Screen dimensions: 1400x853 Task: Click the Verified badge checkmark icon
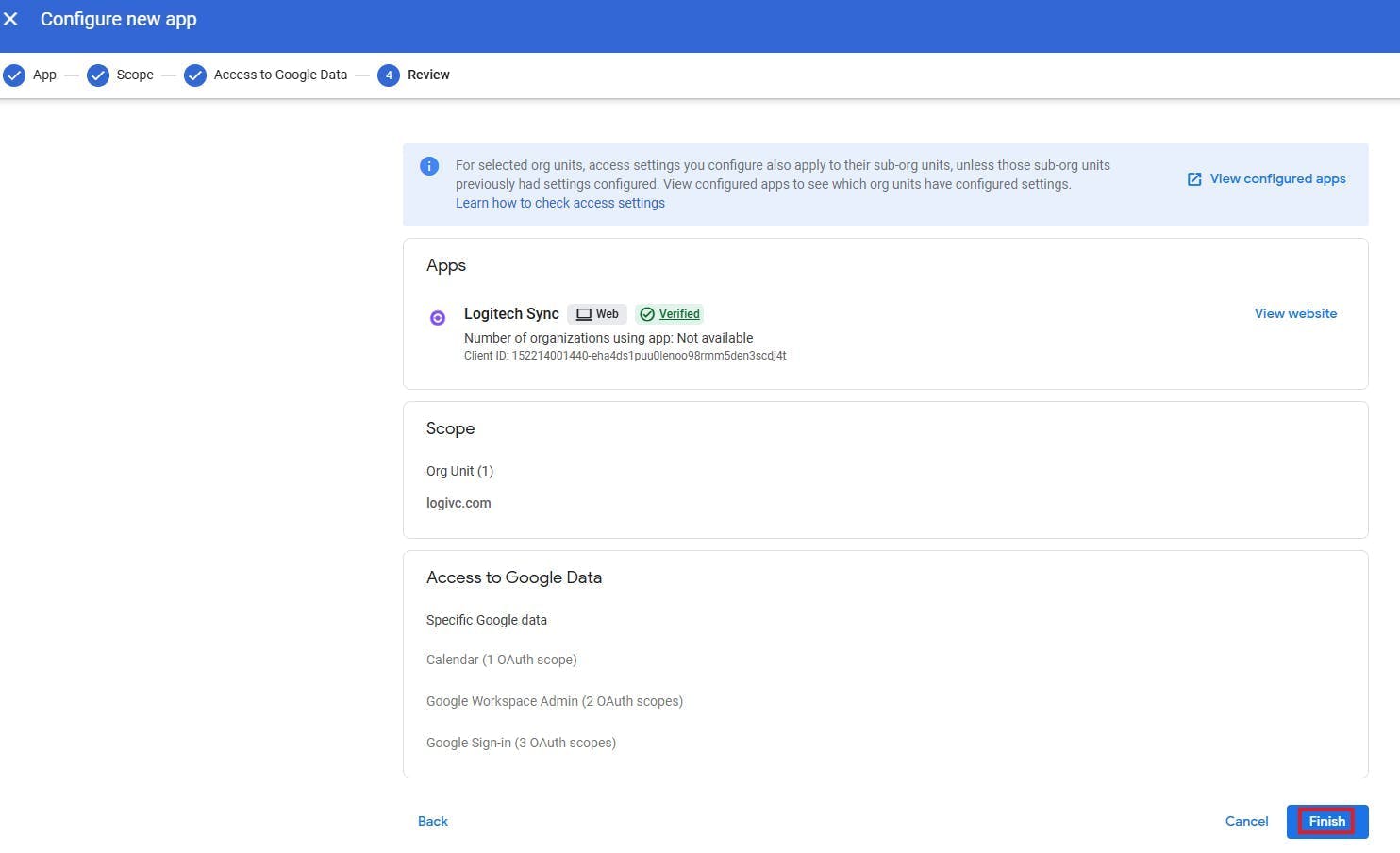[x=647, y=314]
